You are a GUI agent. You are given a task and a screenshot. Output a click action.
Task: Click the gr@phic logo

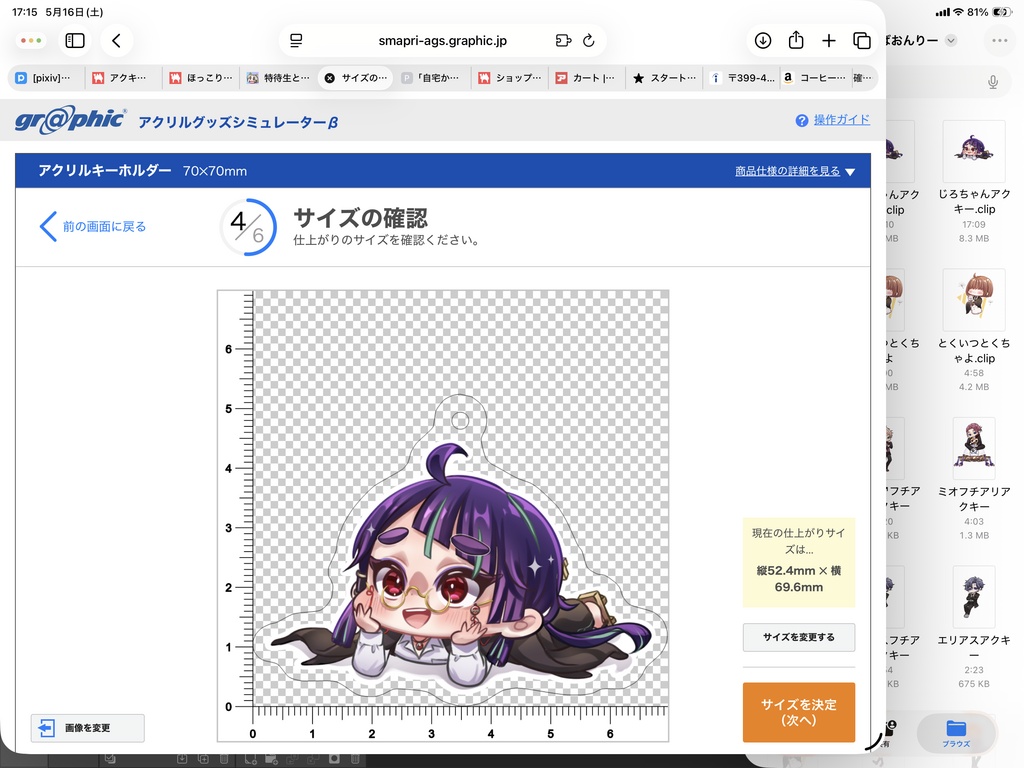[x=70, y=120]
